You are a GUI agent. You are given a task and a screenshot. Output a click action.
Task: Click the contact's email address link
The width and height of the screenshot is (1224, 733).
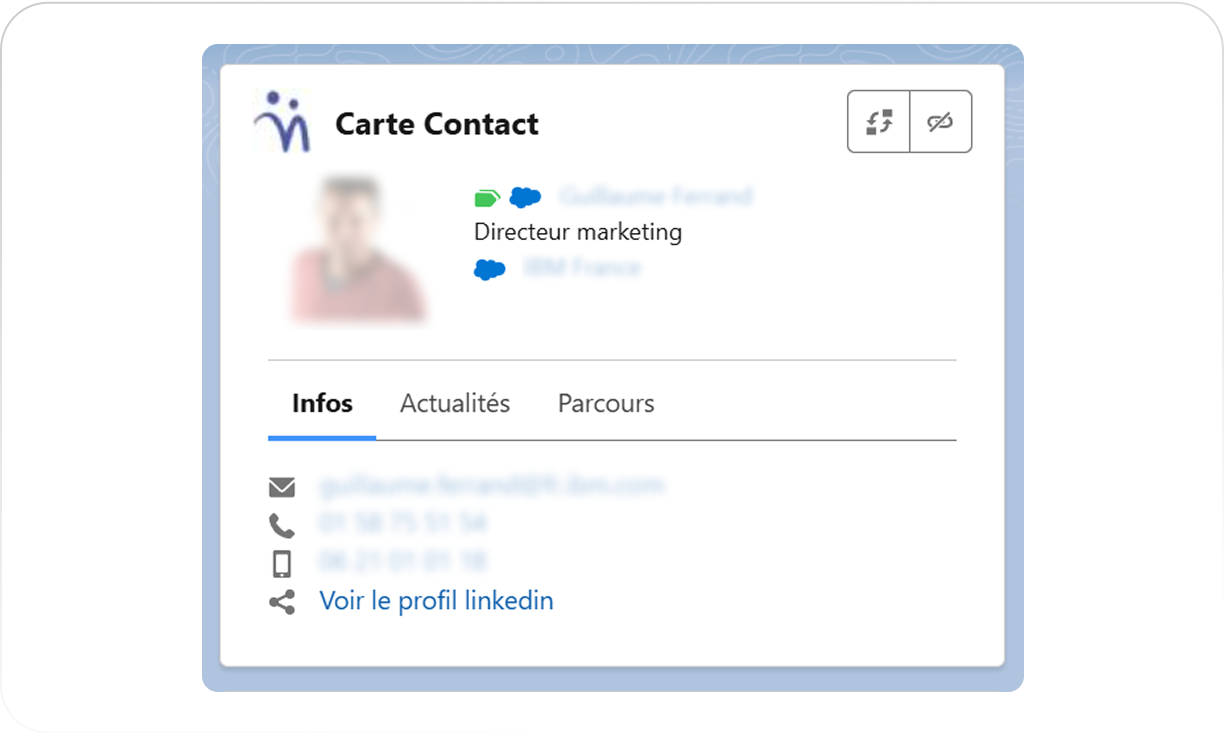point(491,486)
